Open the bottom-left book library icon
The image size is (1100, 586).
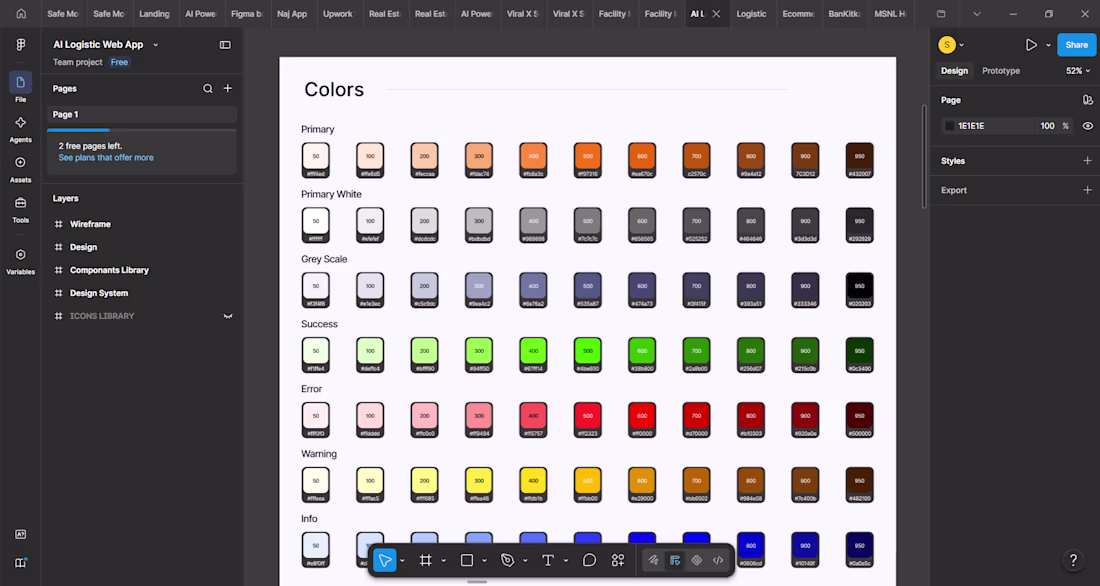[x=20, y=563]
